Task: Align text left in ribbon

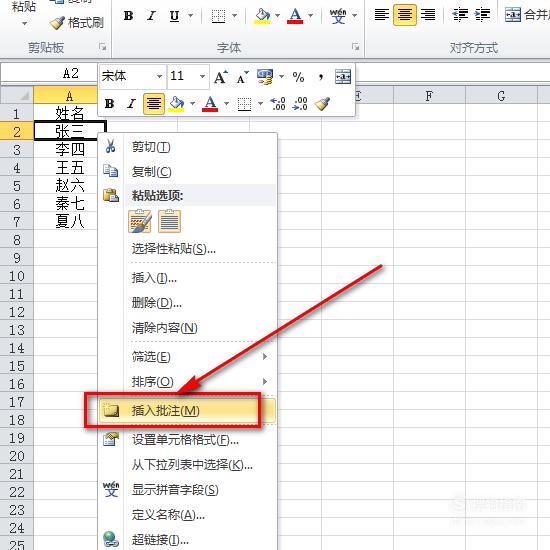Action: coord(382,15)
